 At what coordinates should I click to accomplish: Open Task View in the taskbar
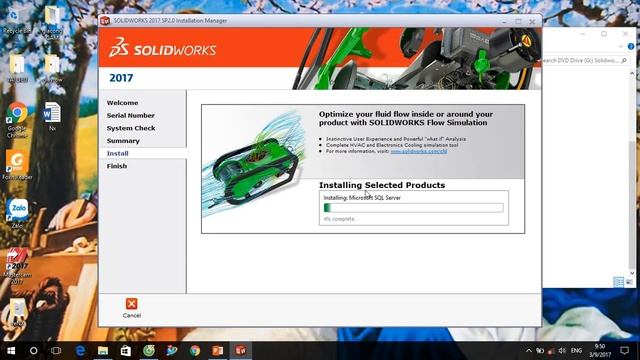coord(56,351)
